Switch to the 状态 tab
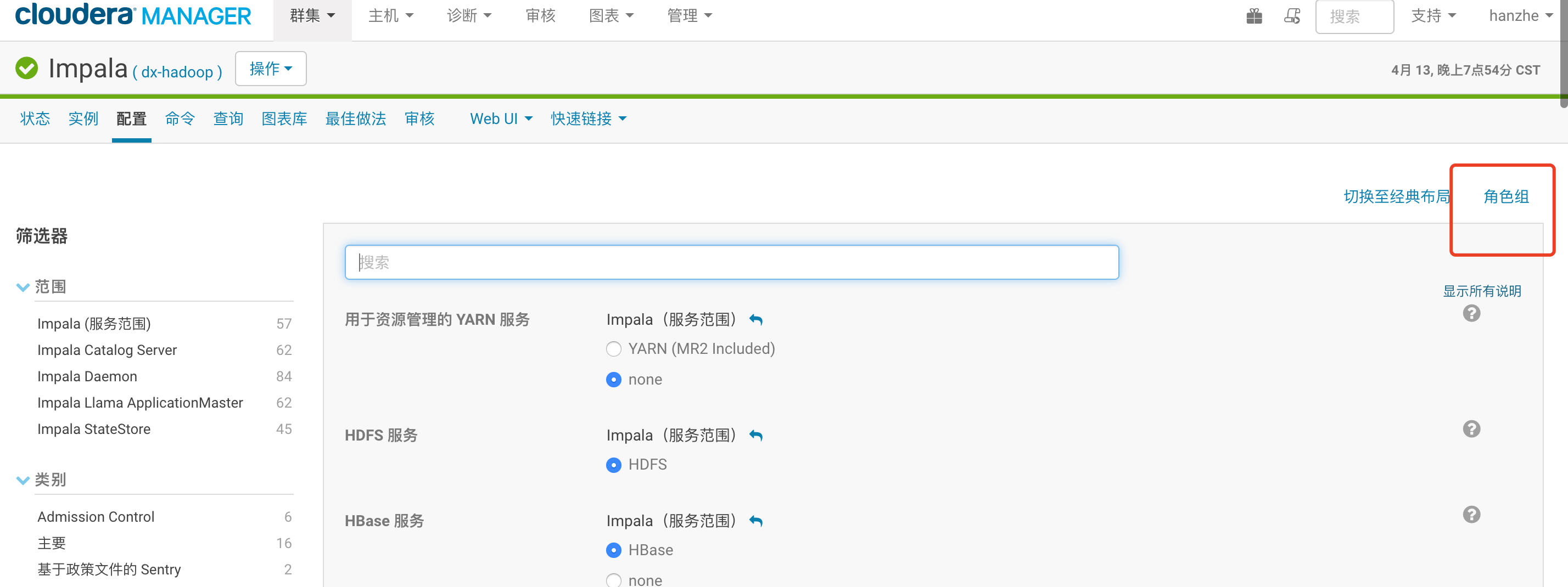 [x=35, y=118]
